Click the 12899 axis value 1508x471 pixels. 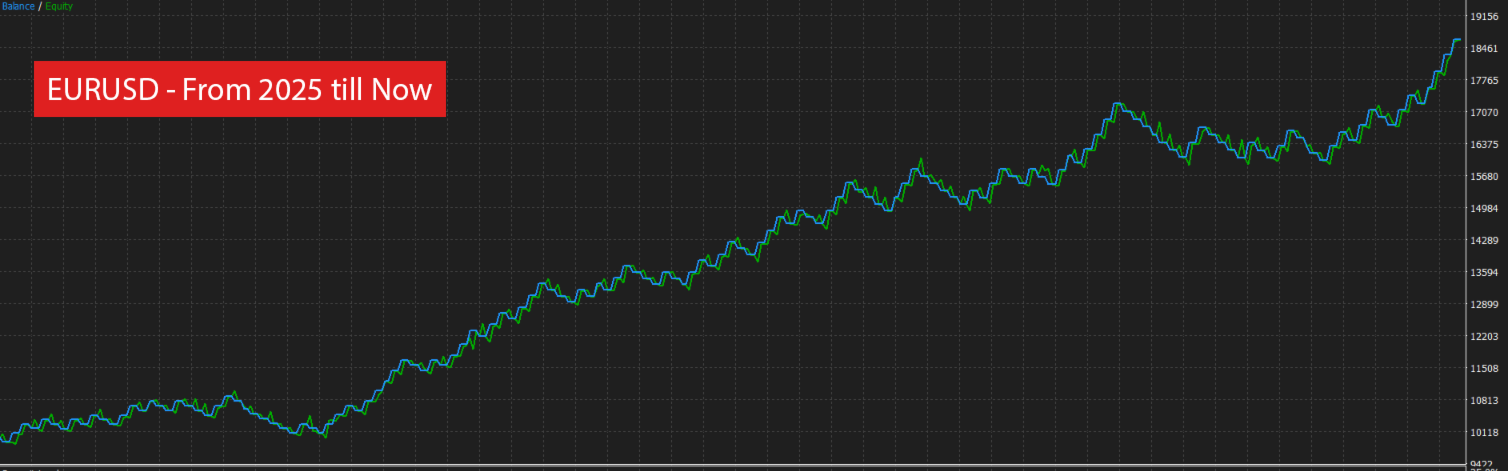(x=1483, y=304)
